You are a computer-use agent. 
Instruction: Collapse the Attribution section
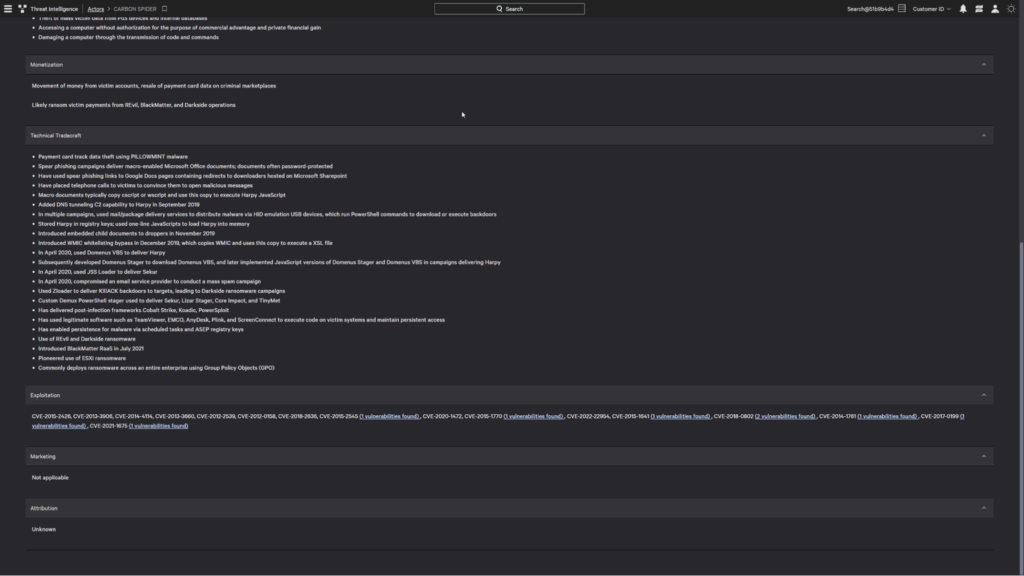(983, 508)
